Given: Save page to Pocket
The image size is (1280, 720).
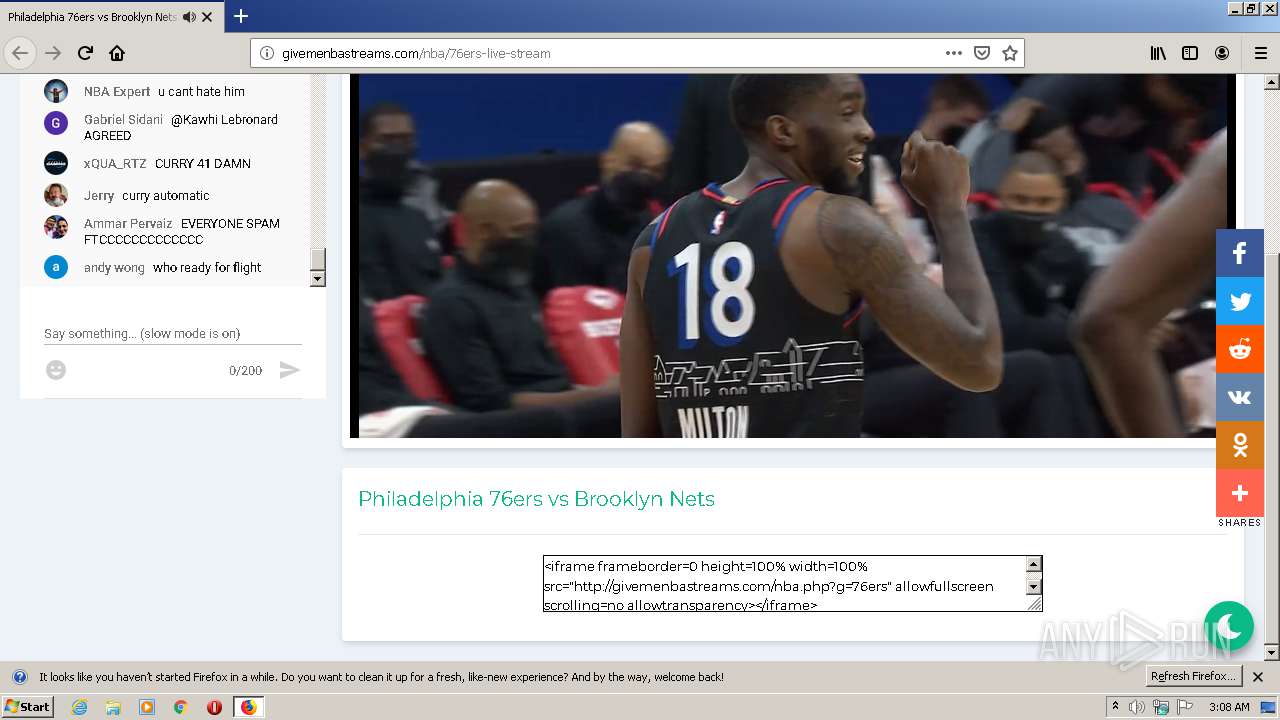Looking at the screenshot, I should tap(982, 53).
